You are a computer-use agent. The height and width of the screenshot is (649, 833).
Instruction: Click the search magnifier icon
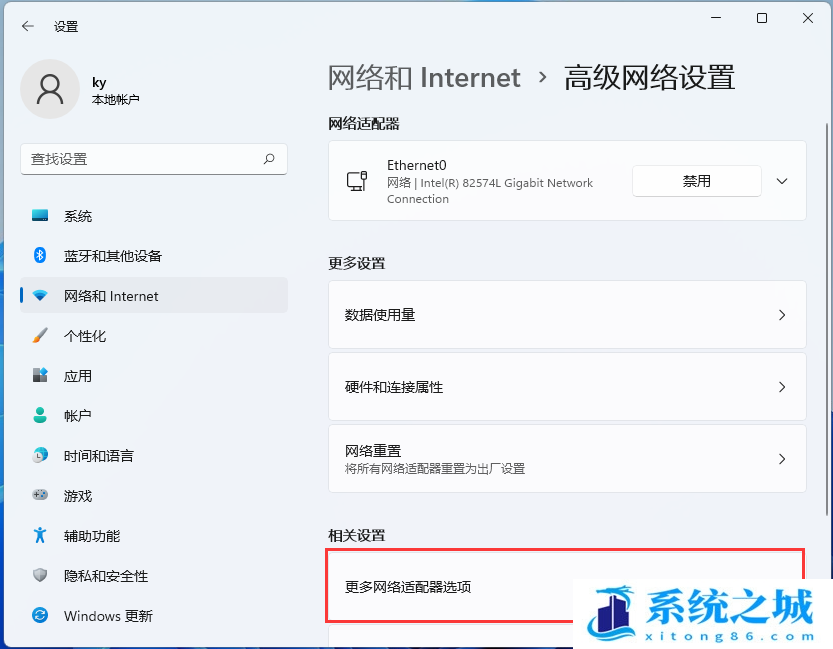(269, 159)
